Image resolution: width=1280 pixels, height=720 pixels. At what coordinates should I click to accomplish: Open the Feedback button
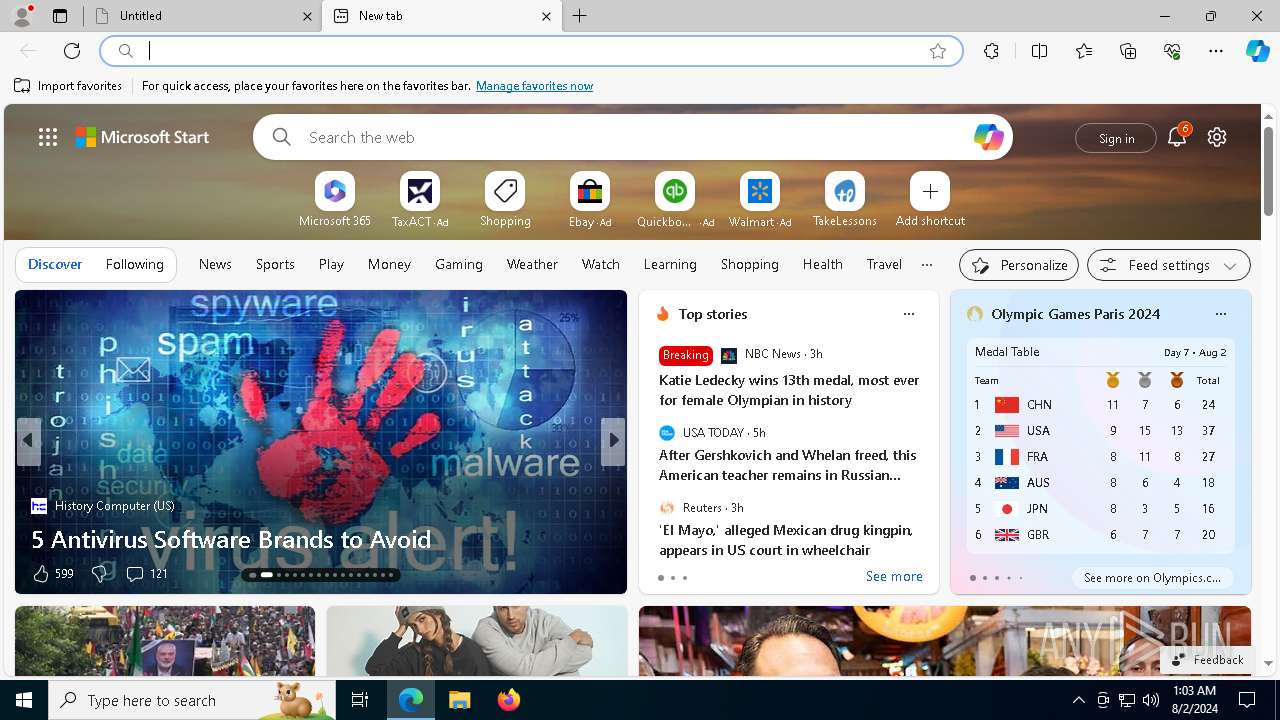click(x=1206, y=660)
